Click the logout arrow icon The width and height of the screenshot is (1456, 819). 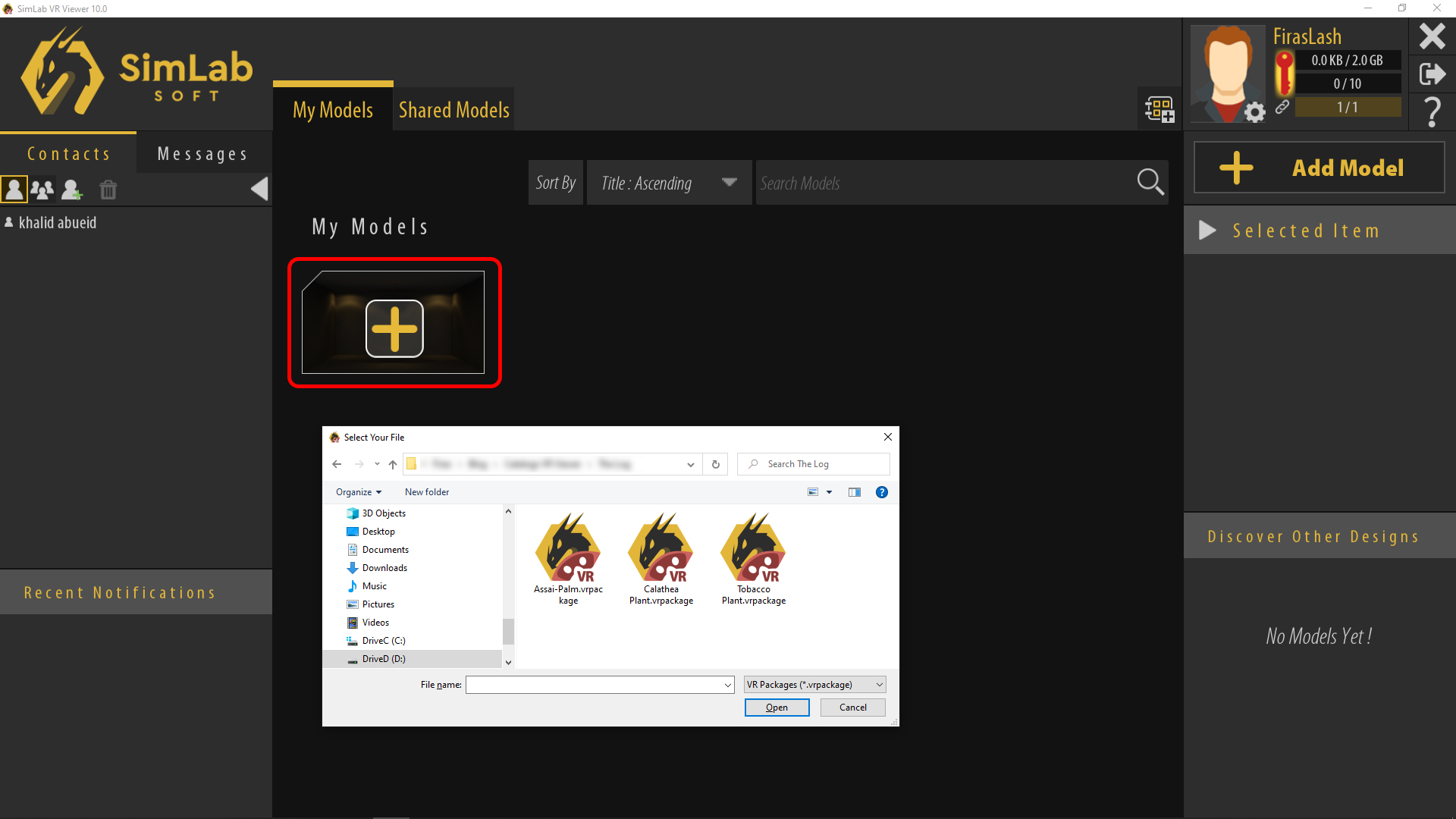[1432, 74]
